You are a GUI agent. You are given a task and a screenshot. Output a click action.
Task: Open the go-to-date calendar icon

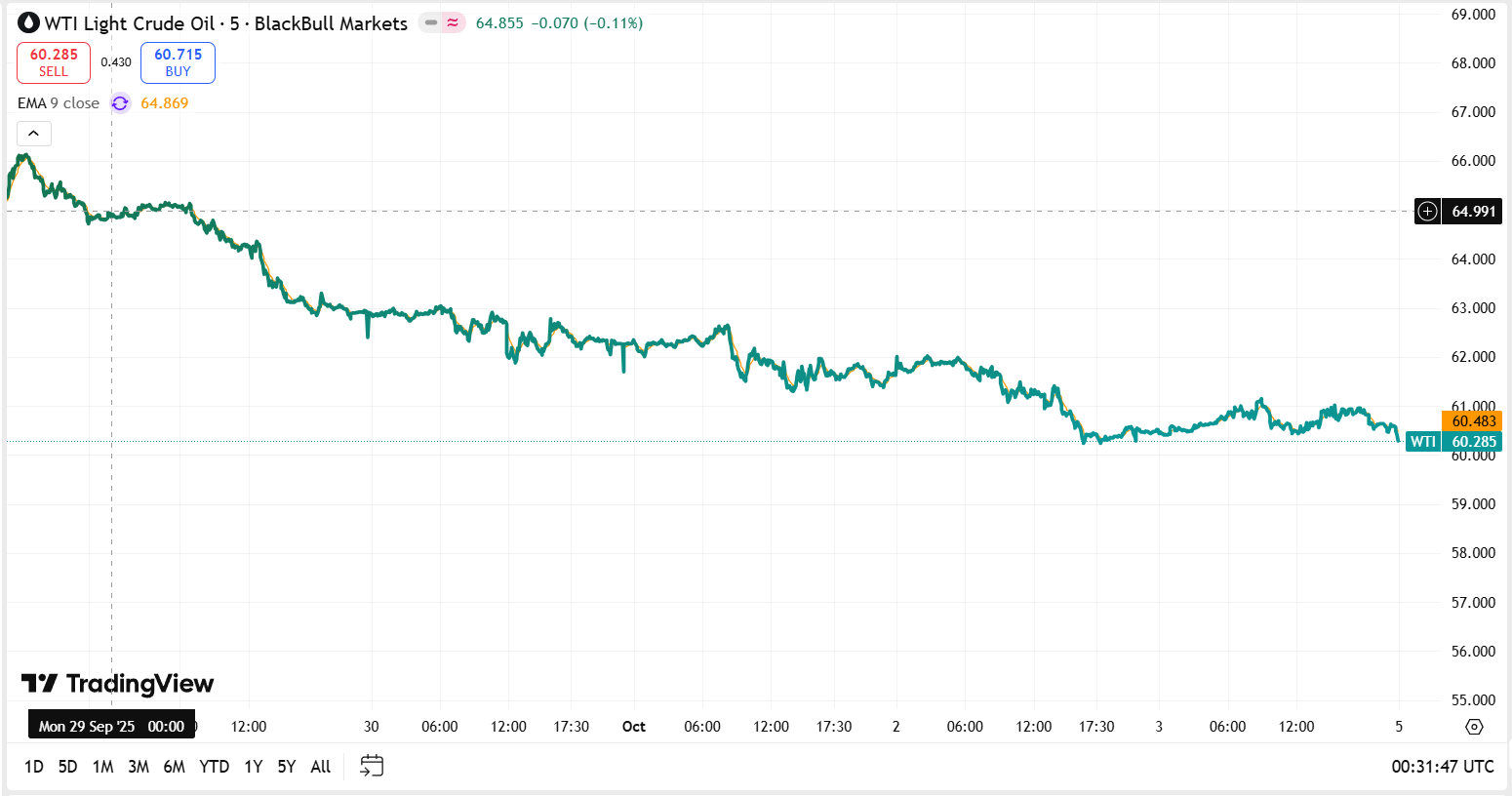pos(372,766)
